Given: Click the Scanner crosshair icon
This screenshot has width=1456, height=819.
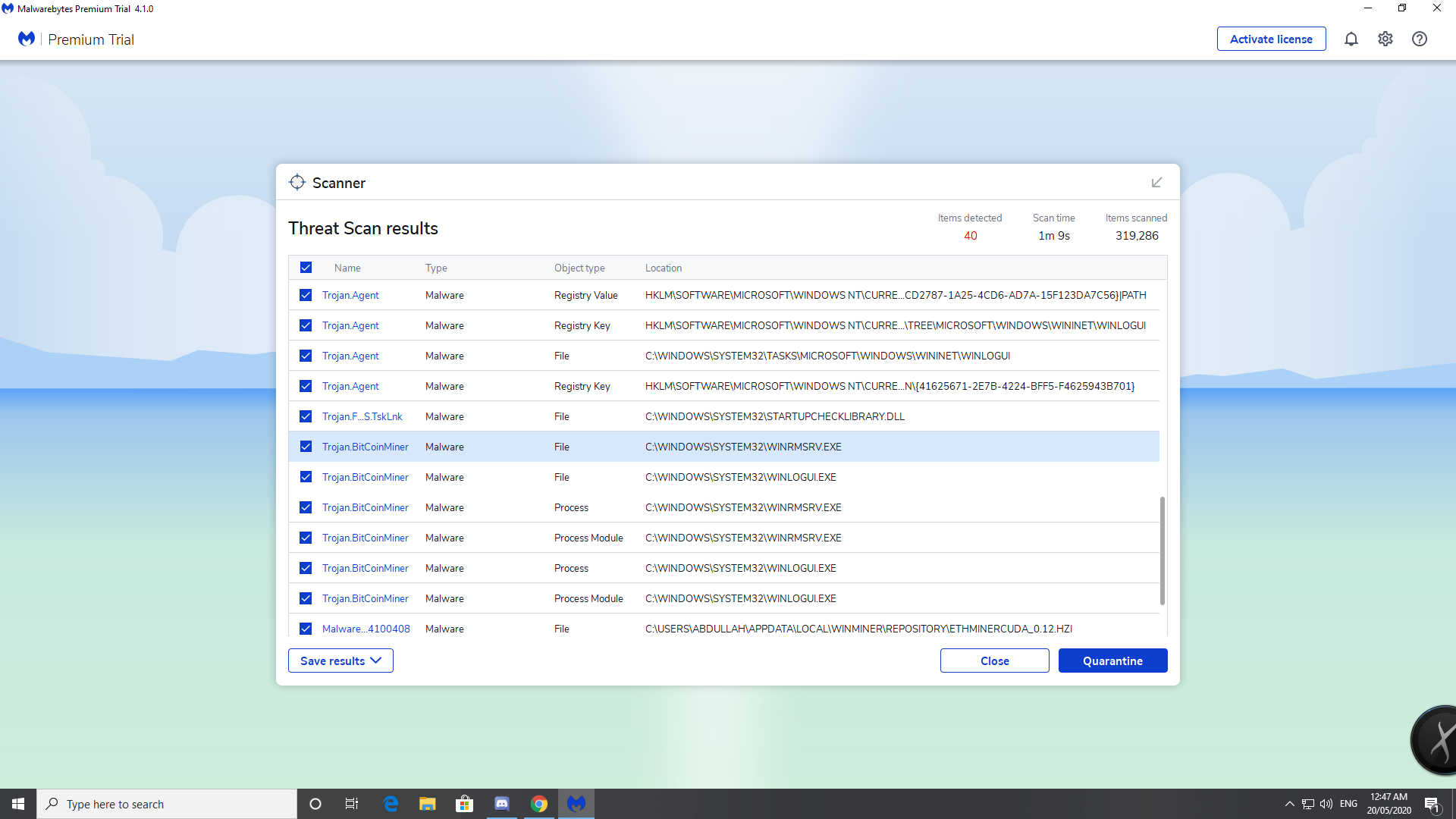Looking at the screenshot, I should pyautogui.click(x=297, y=183).
